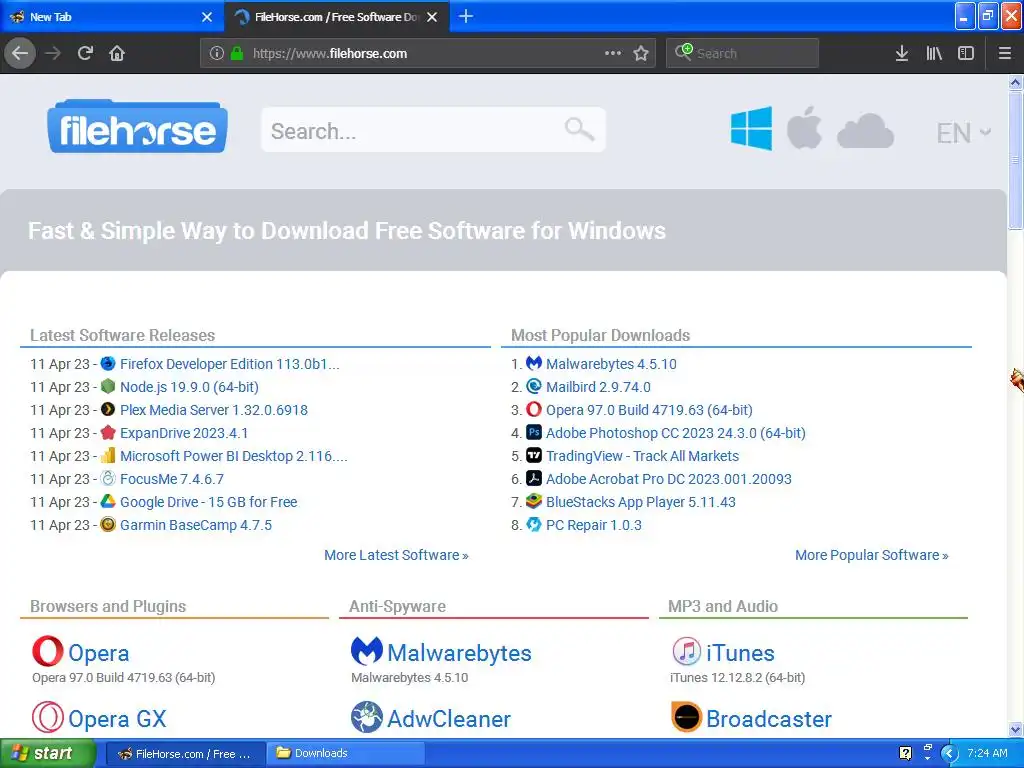This screenshot has width=1024, height=768.
Task: Open Microsoft Power BI Desktop link
Action: pyautogui.click(x=234, y=456)
